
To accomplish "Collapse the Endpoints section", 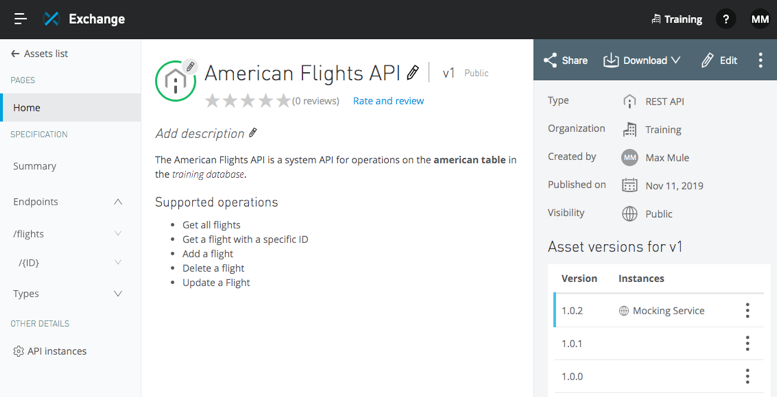I will coord(118,202).
